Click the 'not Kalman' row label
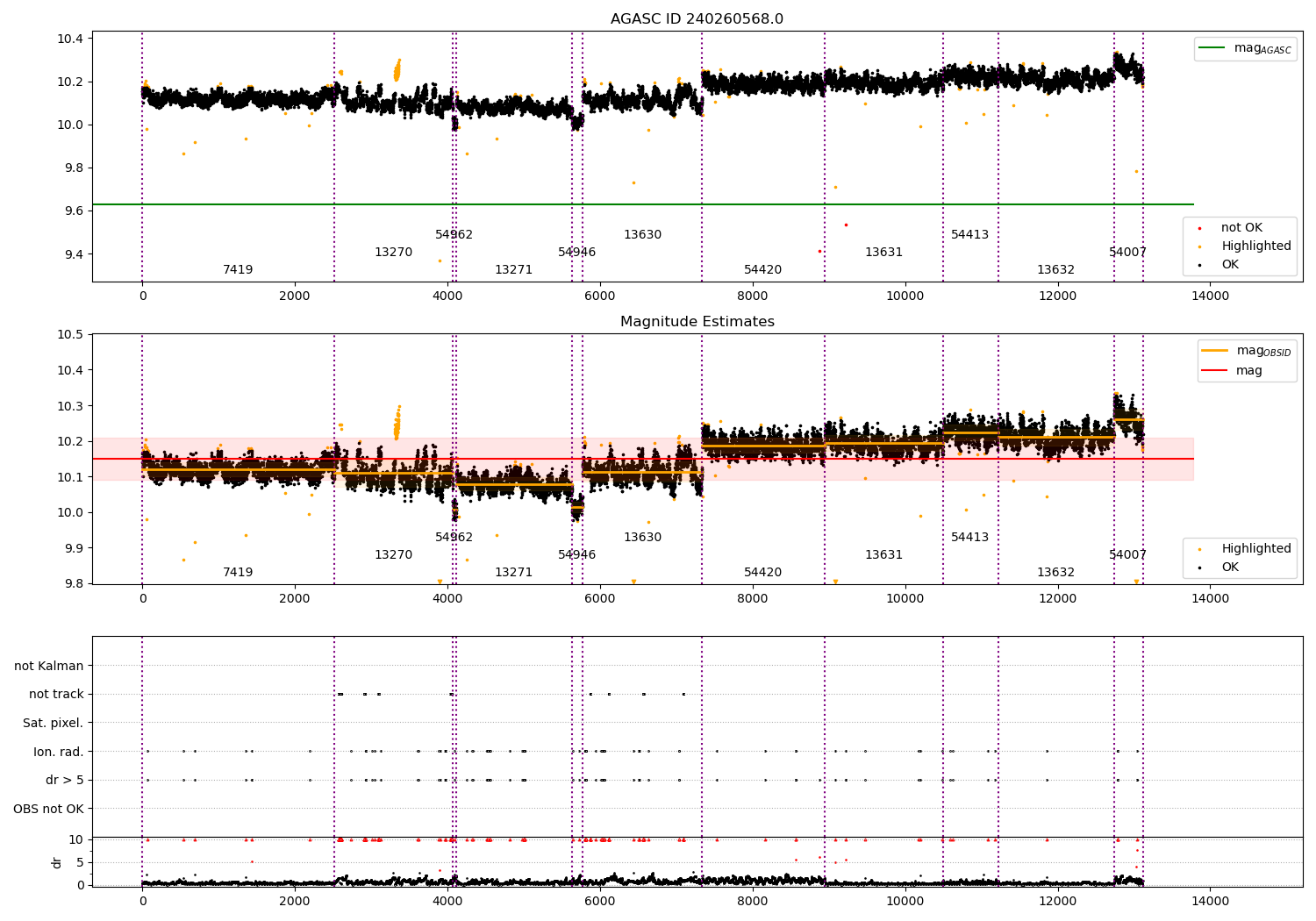Viewport: 1316px width, 921px height. [x=49, y=666]
